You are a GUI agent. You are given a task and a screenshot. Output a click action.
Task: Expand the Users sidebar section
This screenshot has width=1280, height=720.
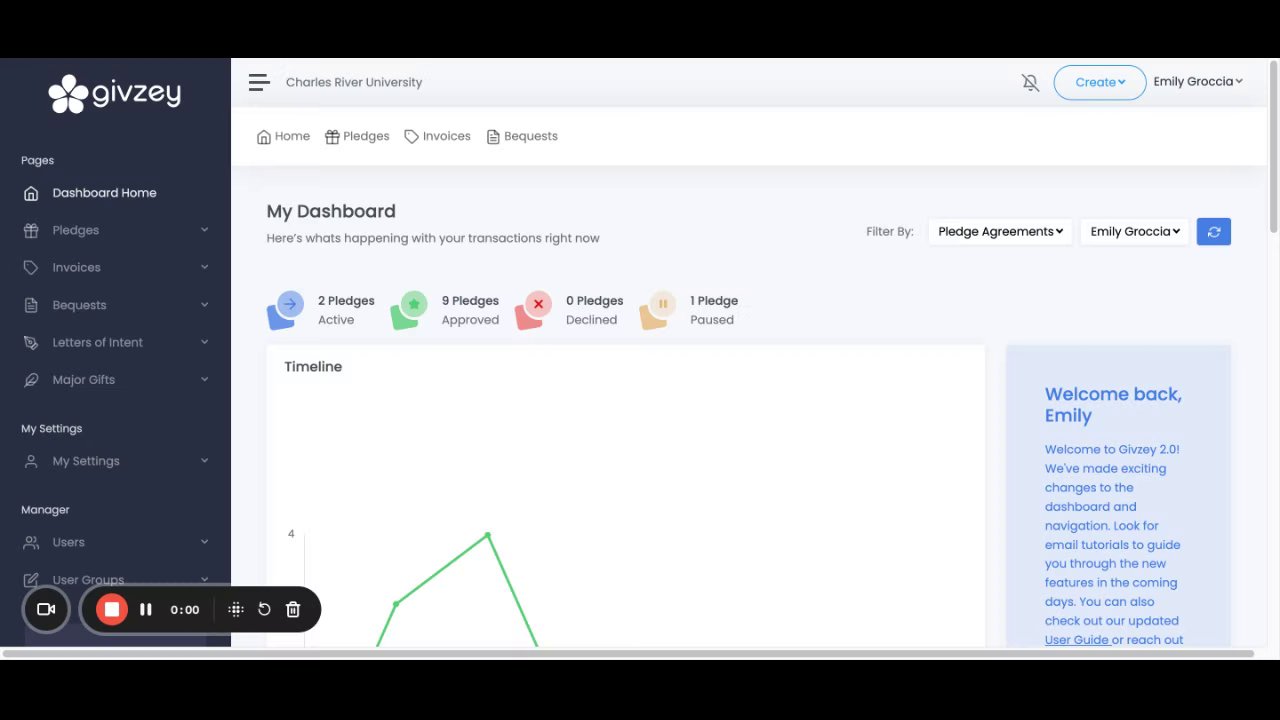[x=204, y=542]
